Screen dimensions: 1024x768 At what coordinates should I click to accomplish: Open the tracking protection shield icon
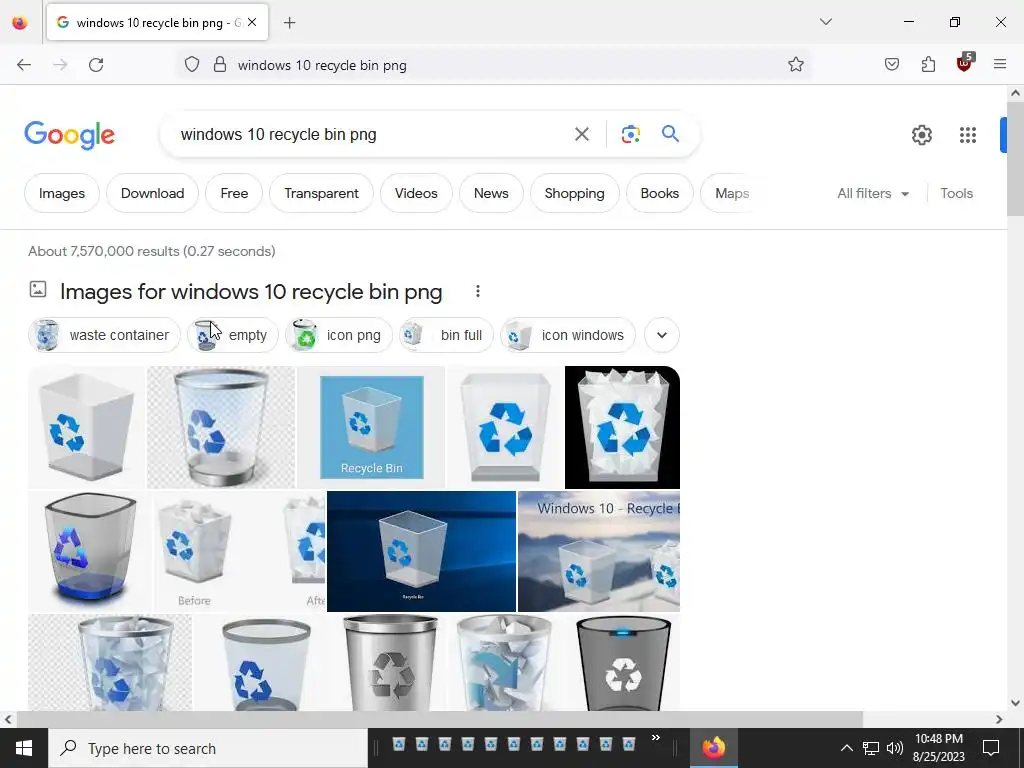pyautogui.click(x=191, y=65)
